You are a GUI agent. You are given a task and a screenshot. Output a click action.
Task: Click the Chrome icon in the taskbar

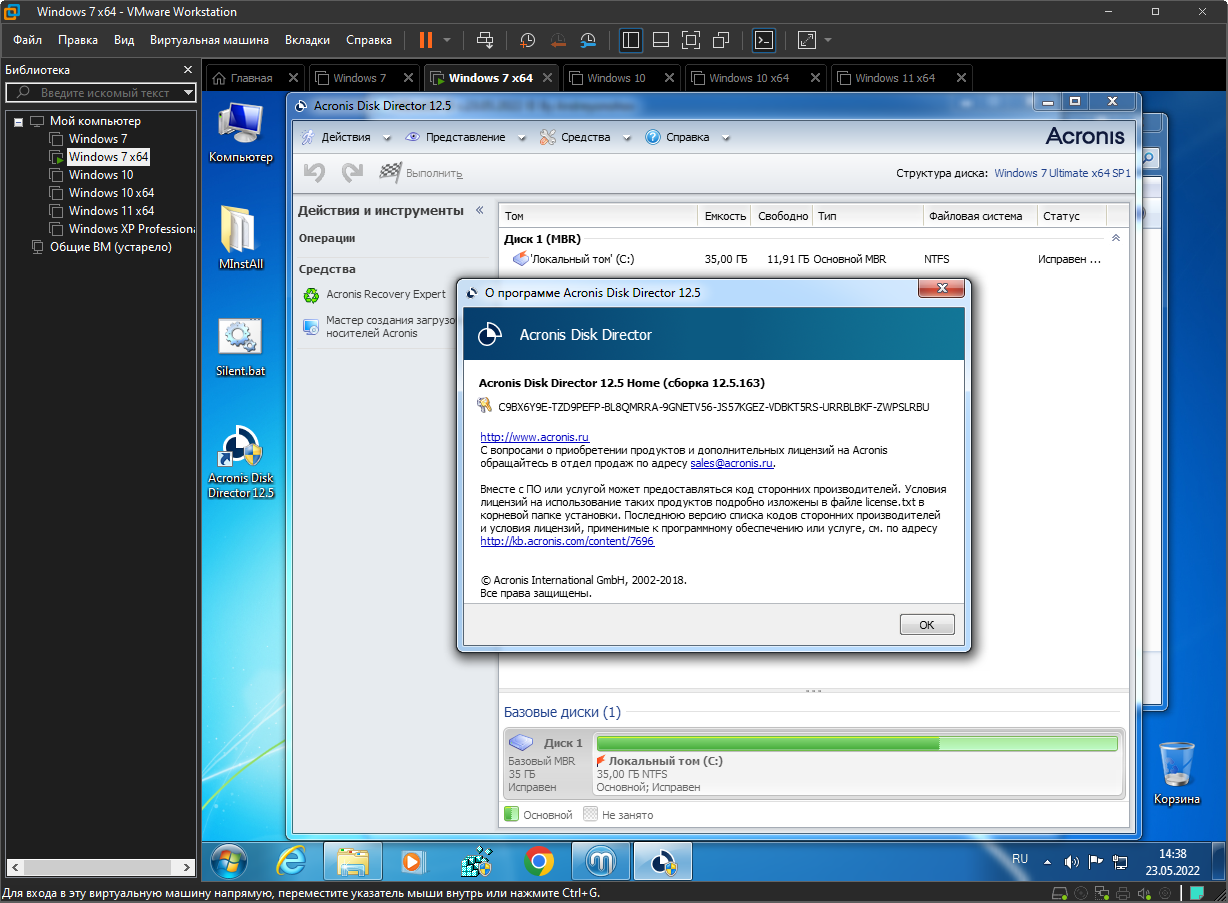538,861
